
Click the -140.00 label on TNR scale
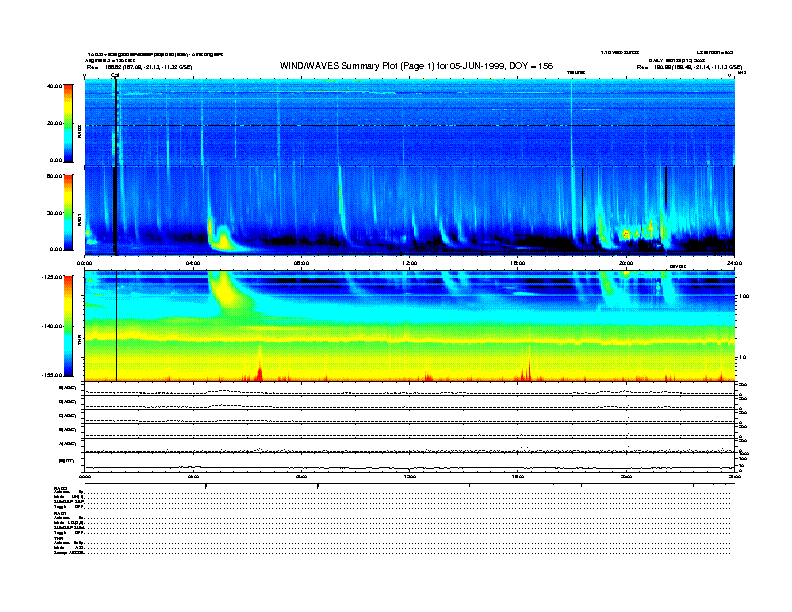[52, 326]
